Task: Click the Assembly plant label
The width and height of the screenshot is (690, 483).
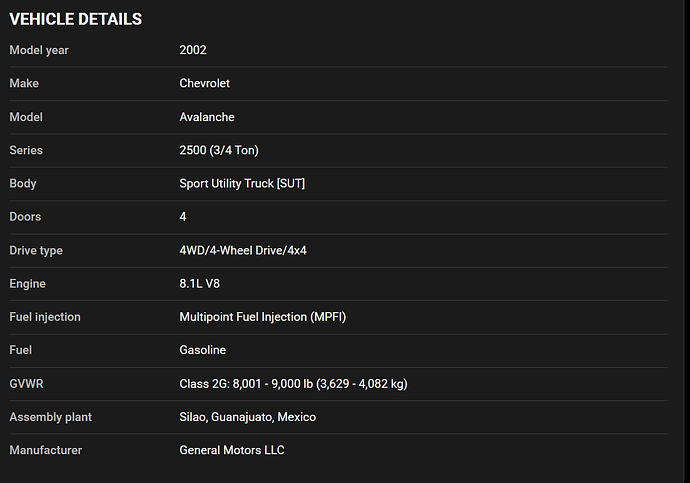Action: 51,417
